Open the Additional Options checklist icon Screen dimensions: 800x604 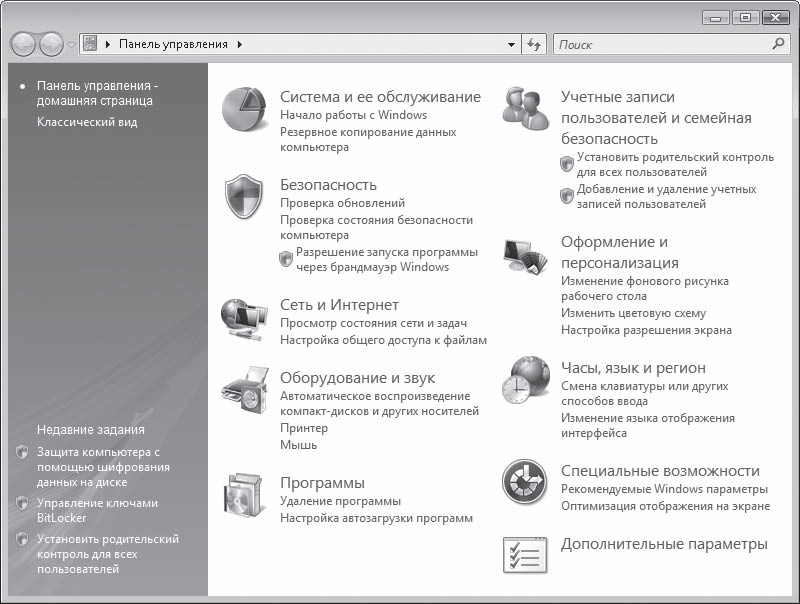click(524, 553)
